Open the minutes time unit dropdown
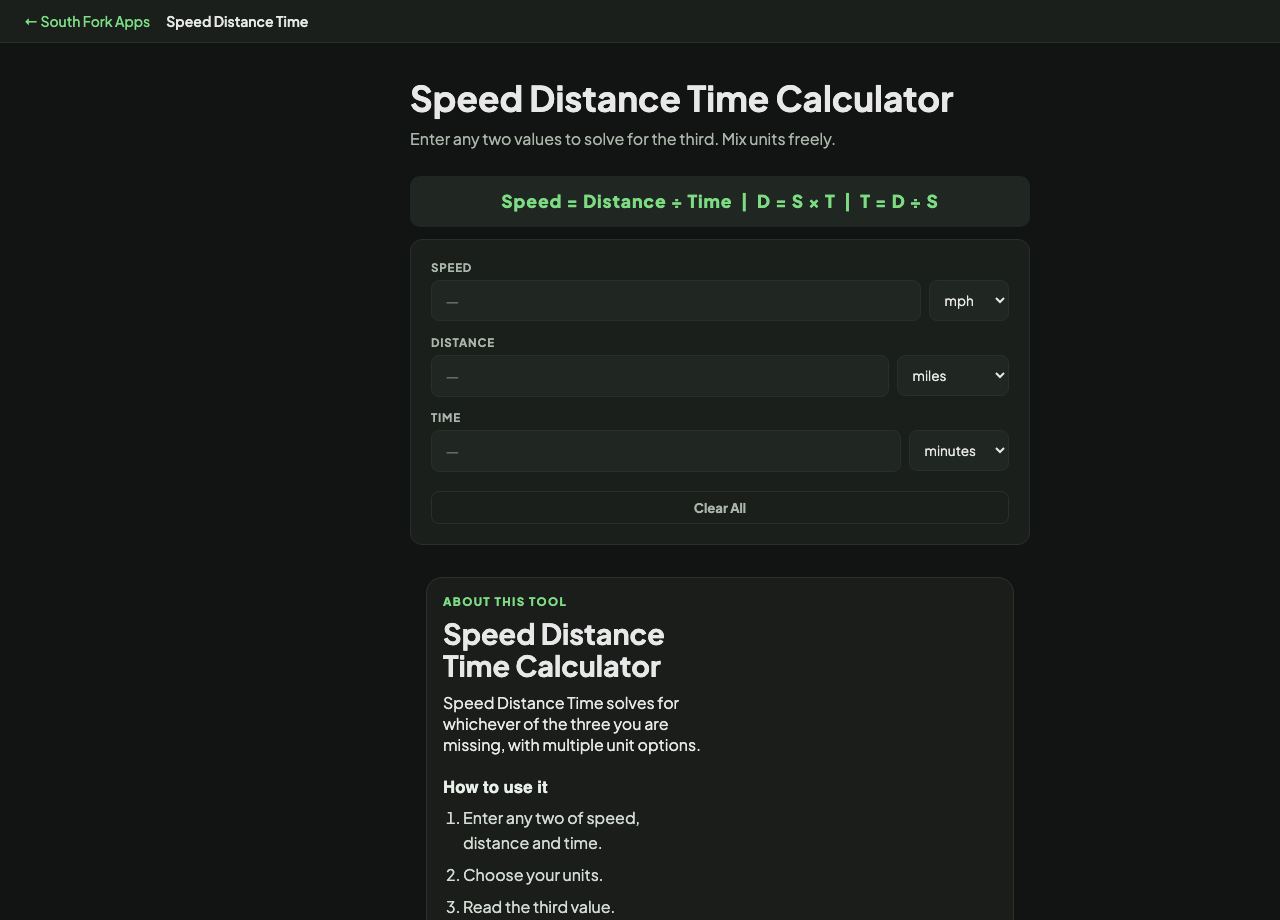1280x920 pixels. point(959,451)
